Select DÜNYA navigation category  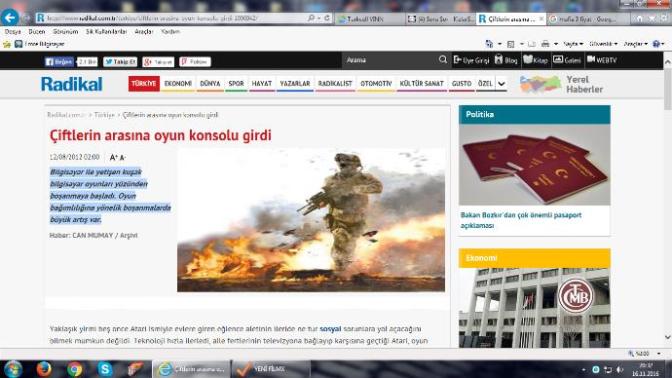click(210, 84)
